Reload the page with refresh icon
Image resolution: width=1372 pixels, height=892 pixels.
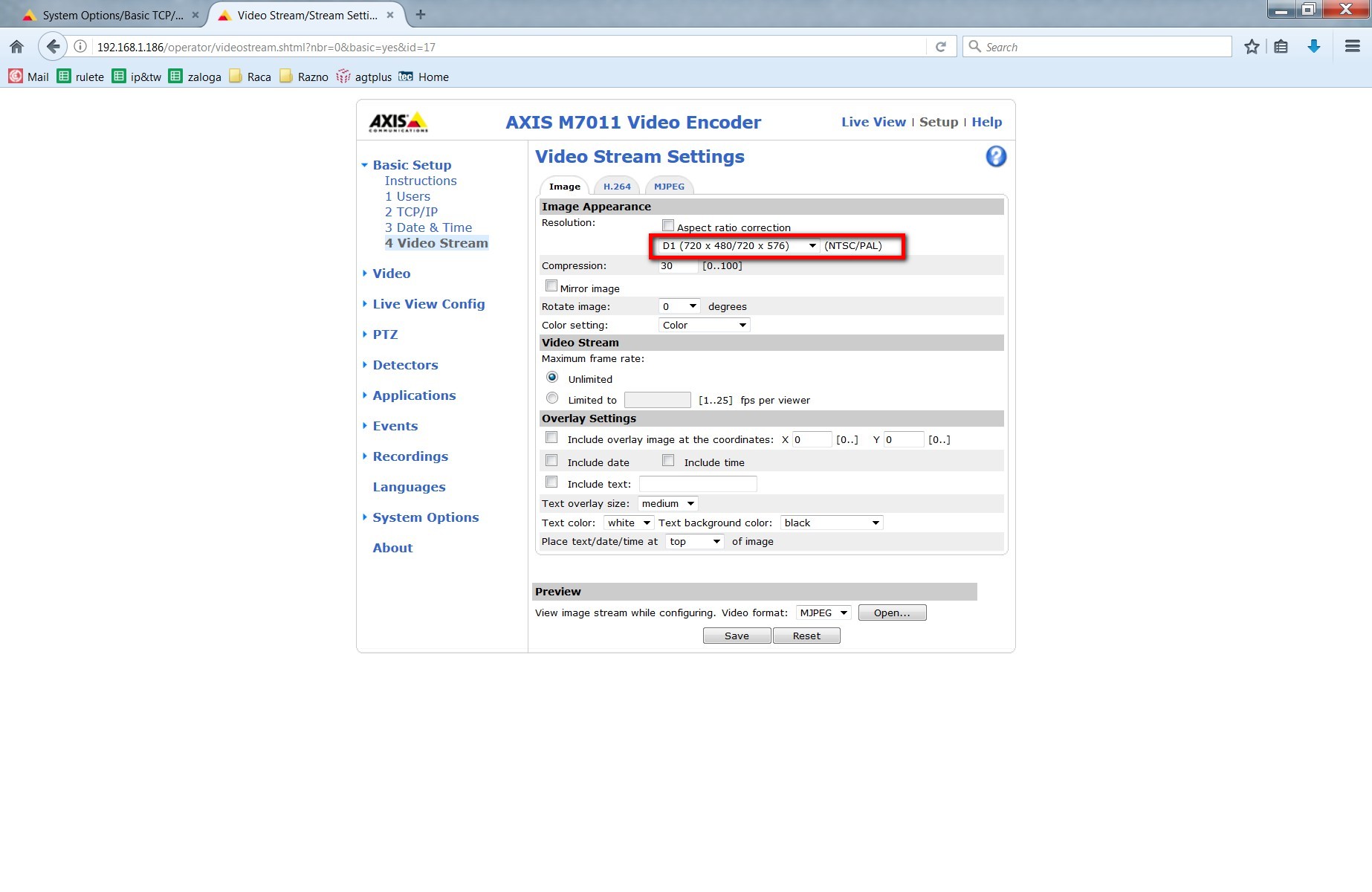pyautogui.click(x=941, y=47)
